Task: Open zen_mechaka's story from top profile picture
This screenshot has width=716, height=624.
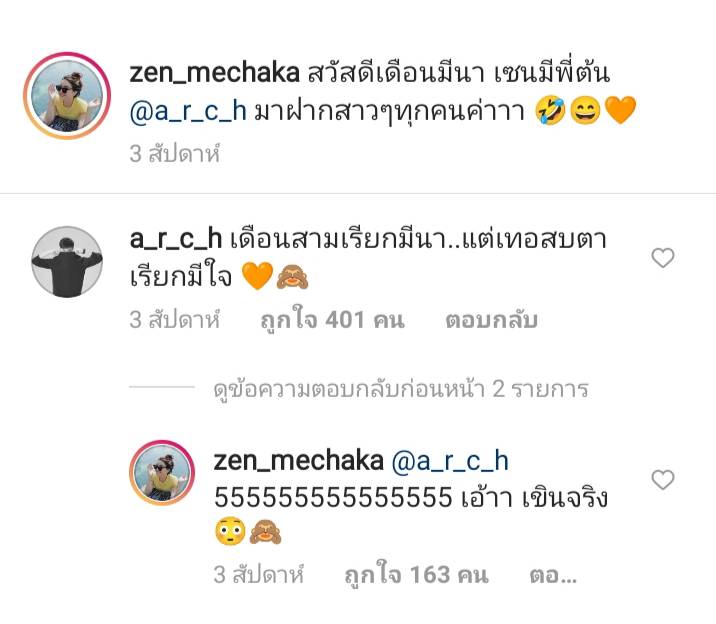Action: tap(67, 95)
